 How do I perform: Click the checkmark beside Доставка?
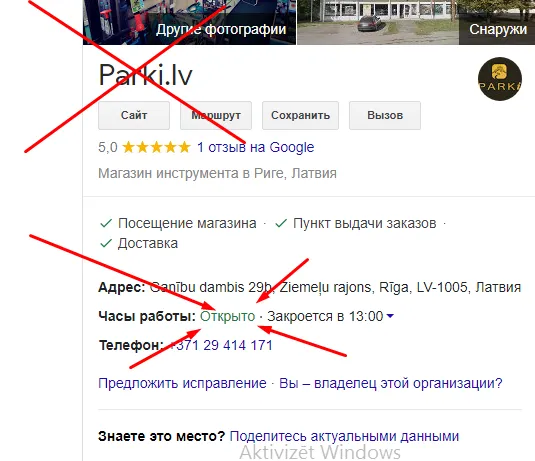tap(106, 243)
